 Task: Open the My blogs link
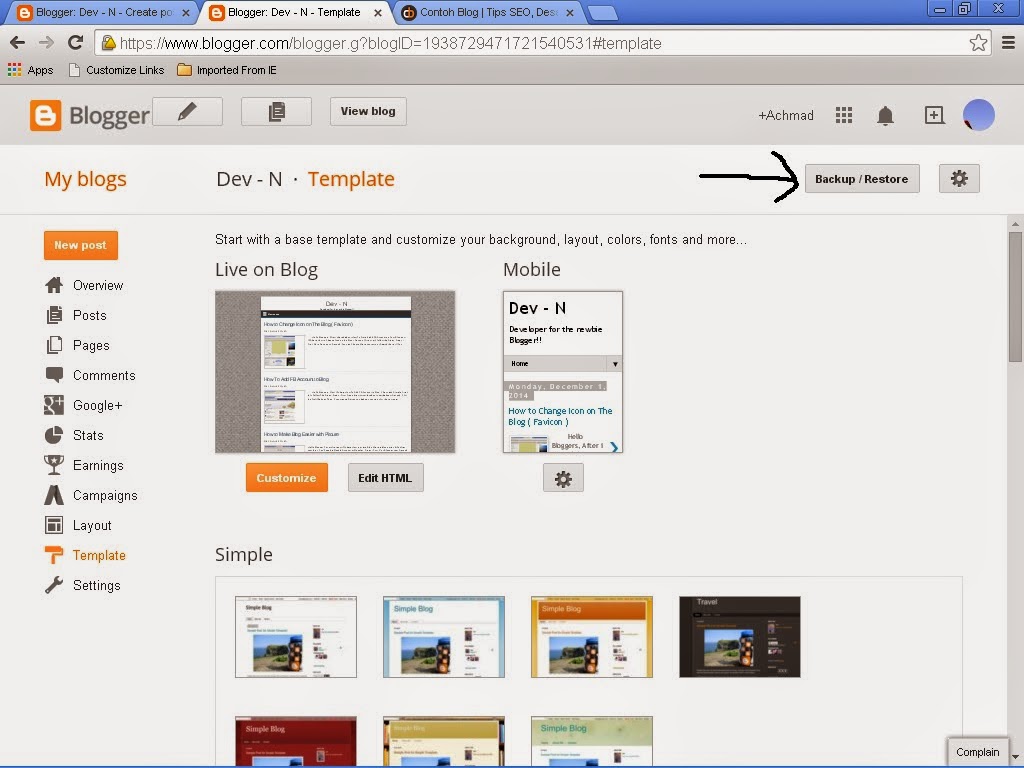(86, 179)
